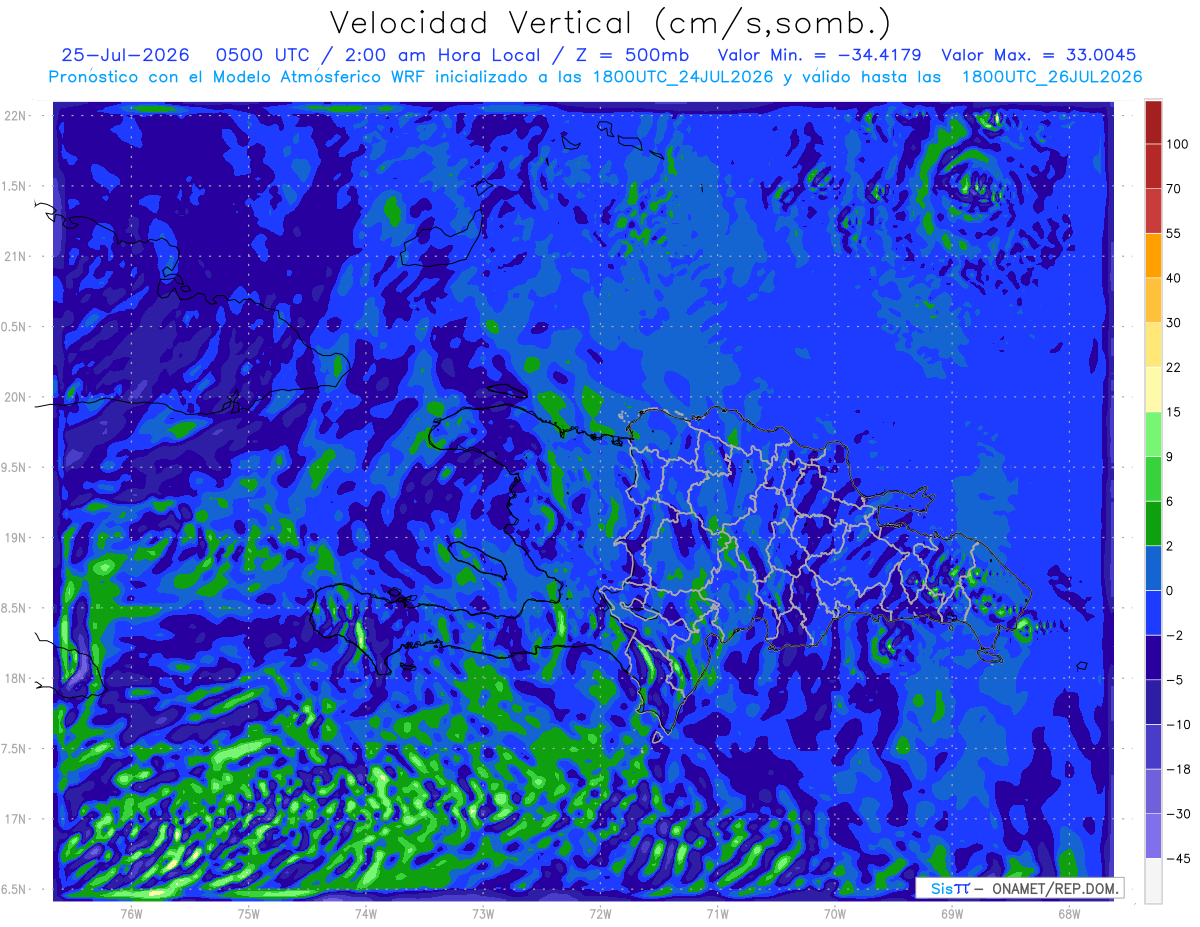This screenshot has width=1200, height=927.
Task: Click the colorbar label "55"
Action: tap(1174, 233)
